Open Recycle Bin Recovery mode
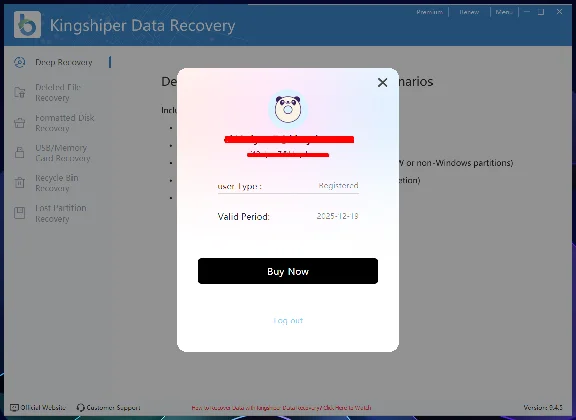The width and height of the screenshot is (576, 420). pos(57,183)
